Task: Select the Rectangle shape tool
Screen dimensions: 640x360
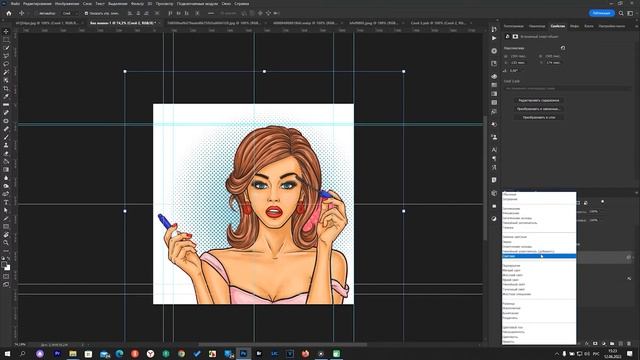Action: [6, 227]
